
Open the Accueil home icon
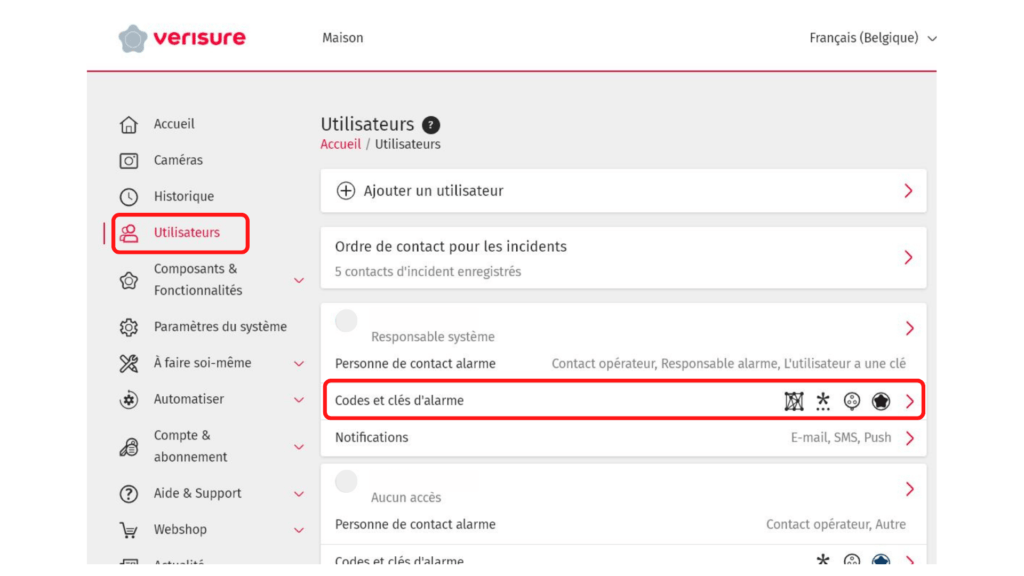129,125
